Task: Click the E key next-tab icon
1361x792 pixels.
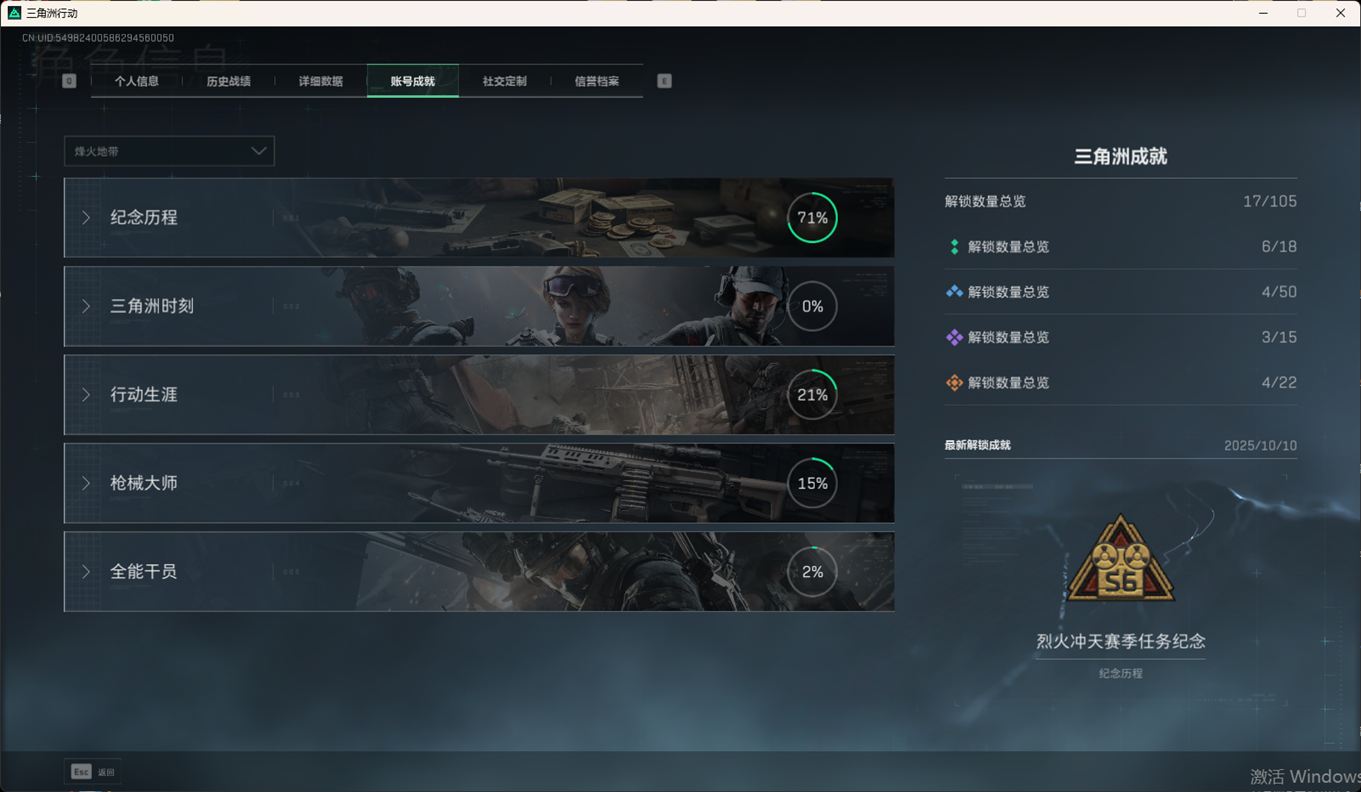Action: click(x=664, y=81)
